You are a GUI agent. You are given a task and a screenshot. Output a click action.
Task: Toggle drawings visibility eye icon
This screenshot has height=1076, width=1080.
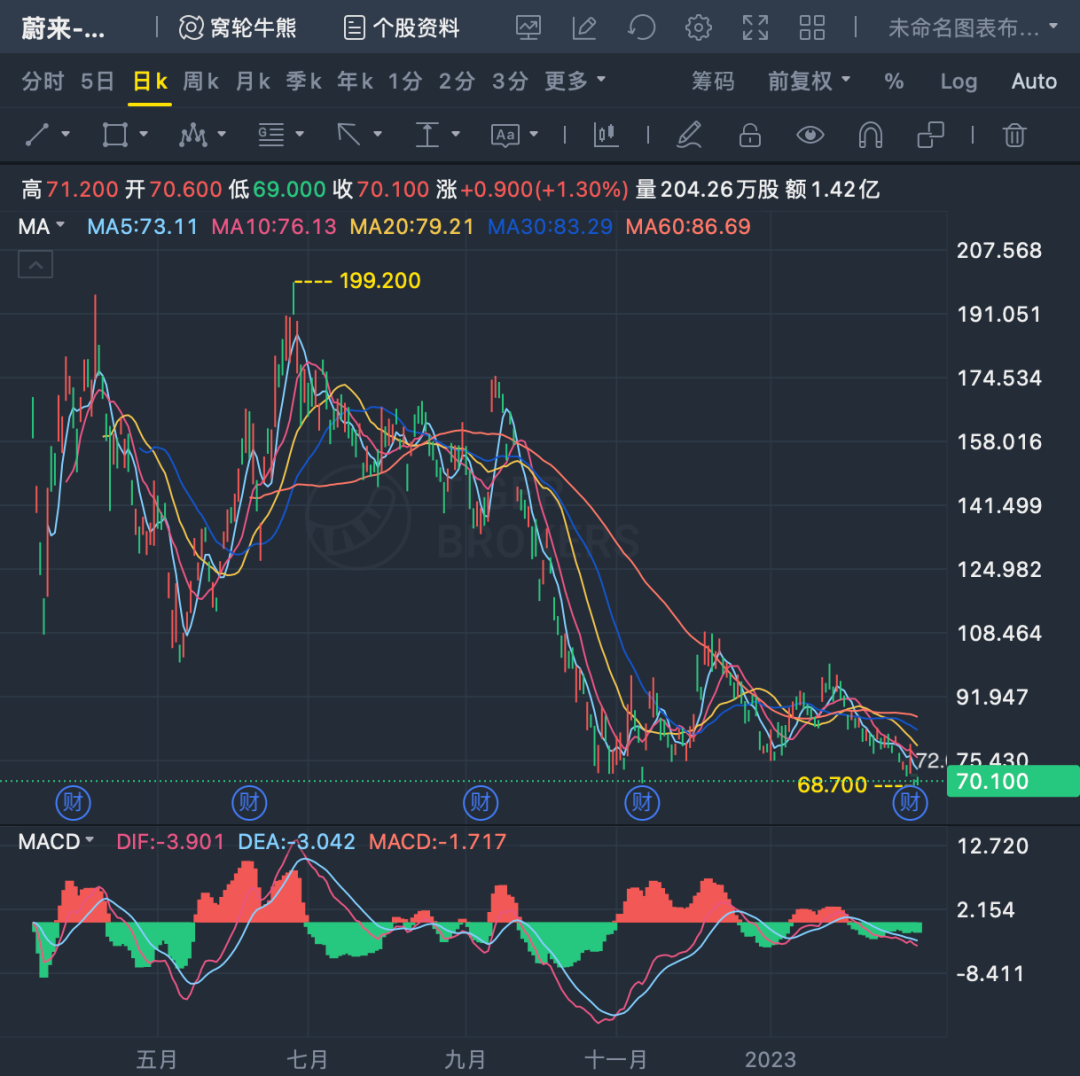point(810,134)
